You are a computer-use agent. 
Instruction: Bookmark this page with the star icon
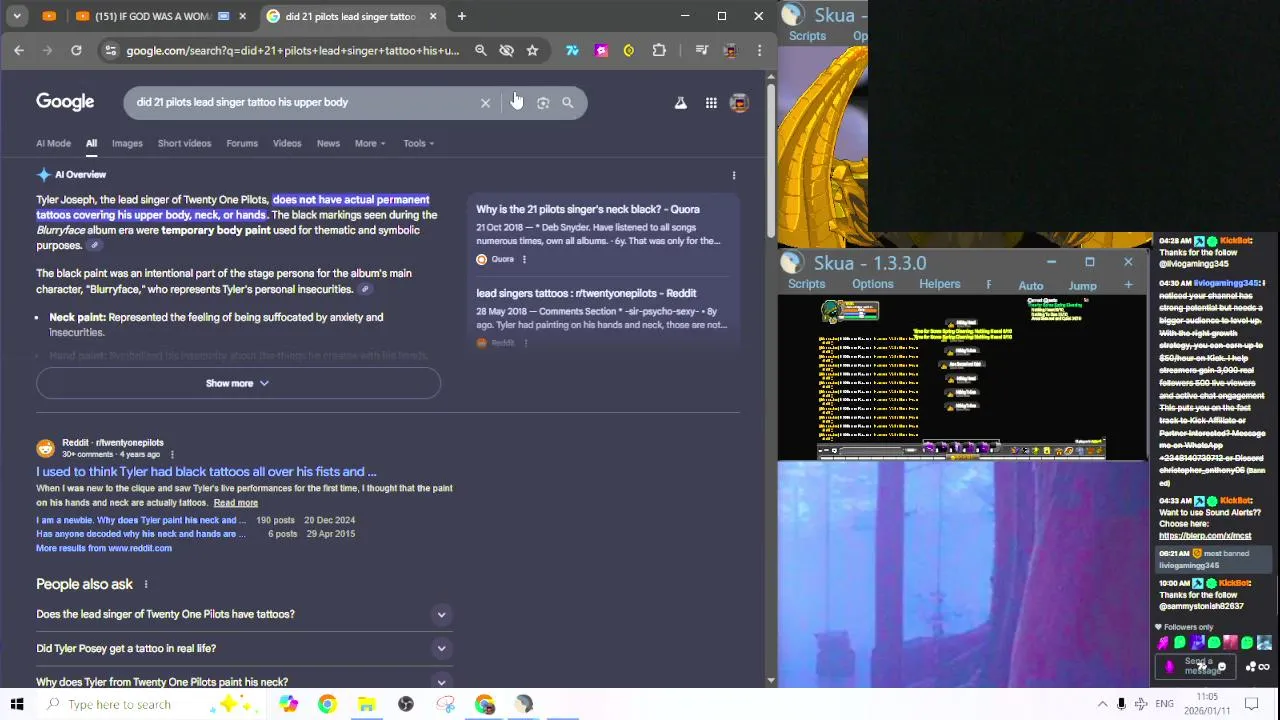[x=532, y=50]
